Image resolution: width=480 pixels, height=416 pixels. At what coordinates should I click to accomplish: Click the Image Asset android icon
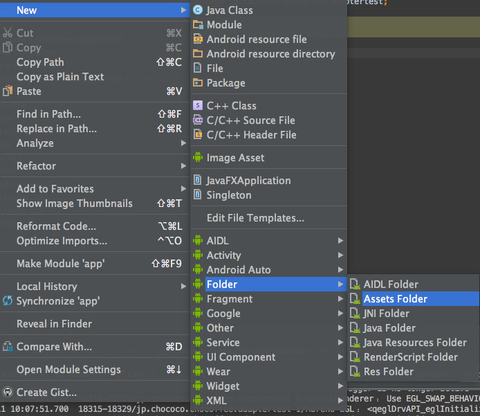[198, 157]
